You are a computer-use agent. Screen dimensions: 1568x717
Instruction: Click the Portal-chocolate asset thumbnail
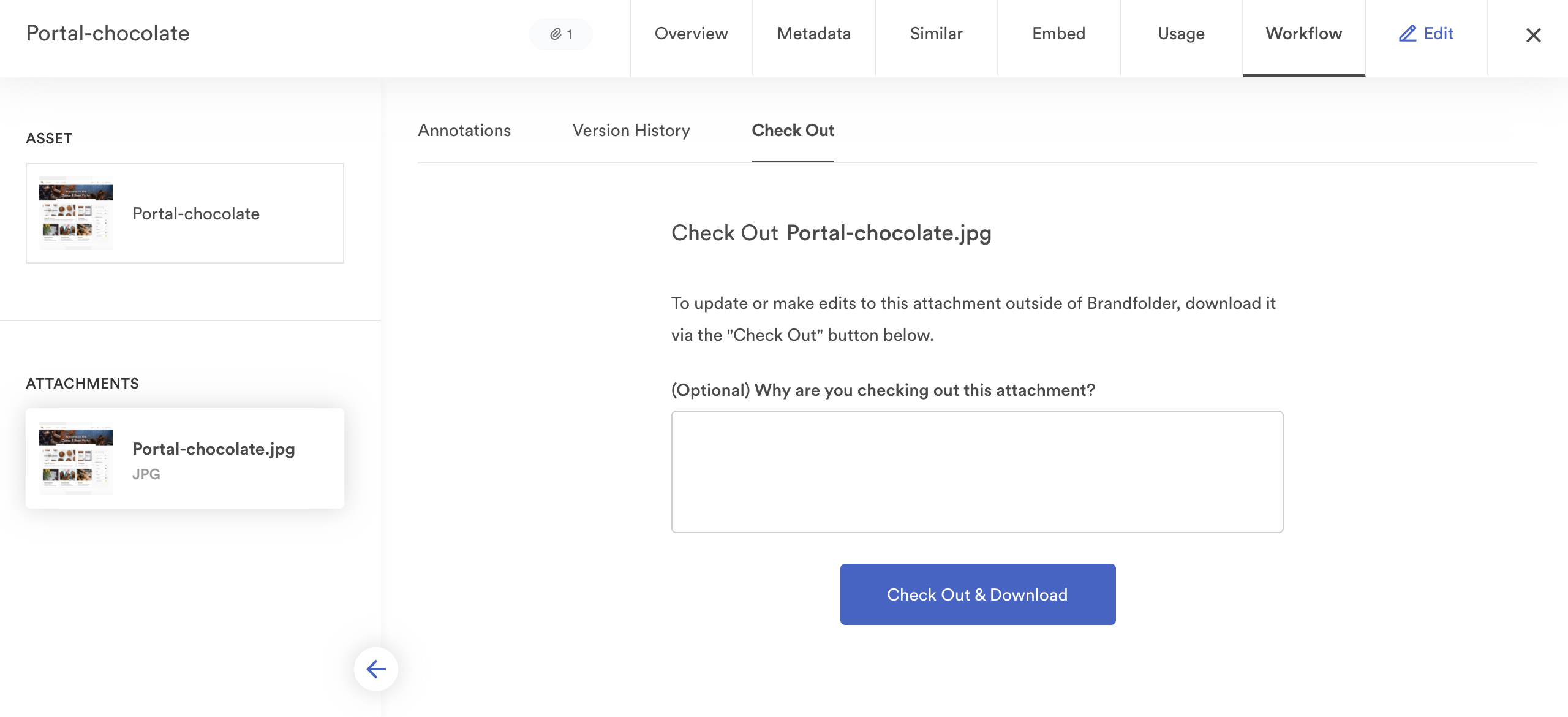click(x=76, y=213)
